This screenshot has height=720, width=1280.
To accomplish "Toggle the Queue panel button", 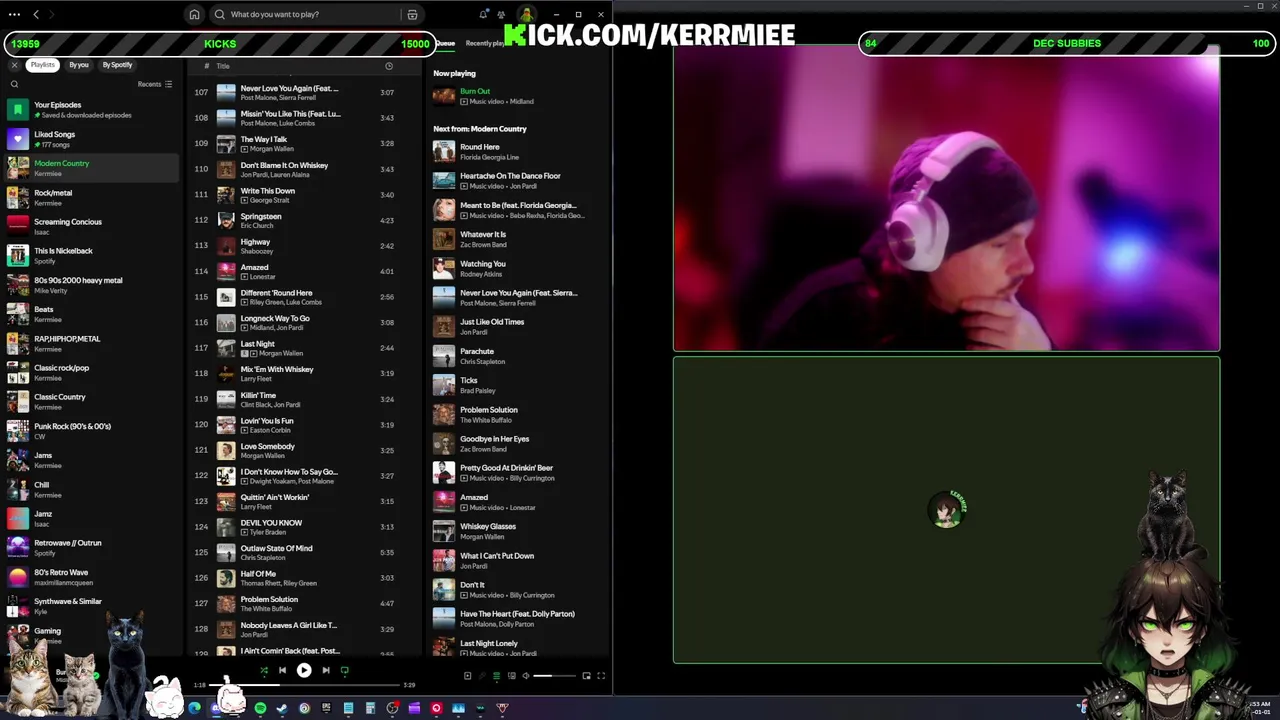I will pyautogui.click(x=497, y=676).
